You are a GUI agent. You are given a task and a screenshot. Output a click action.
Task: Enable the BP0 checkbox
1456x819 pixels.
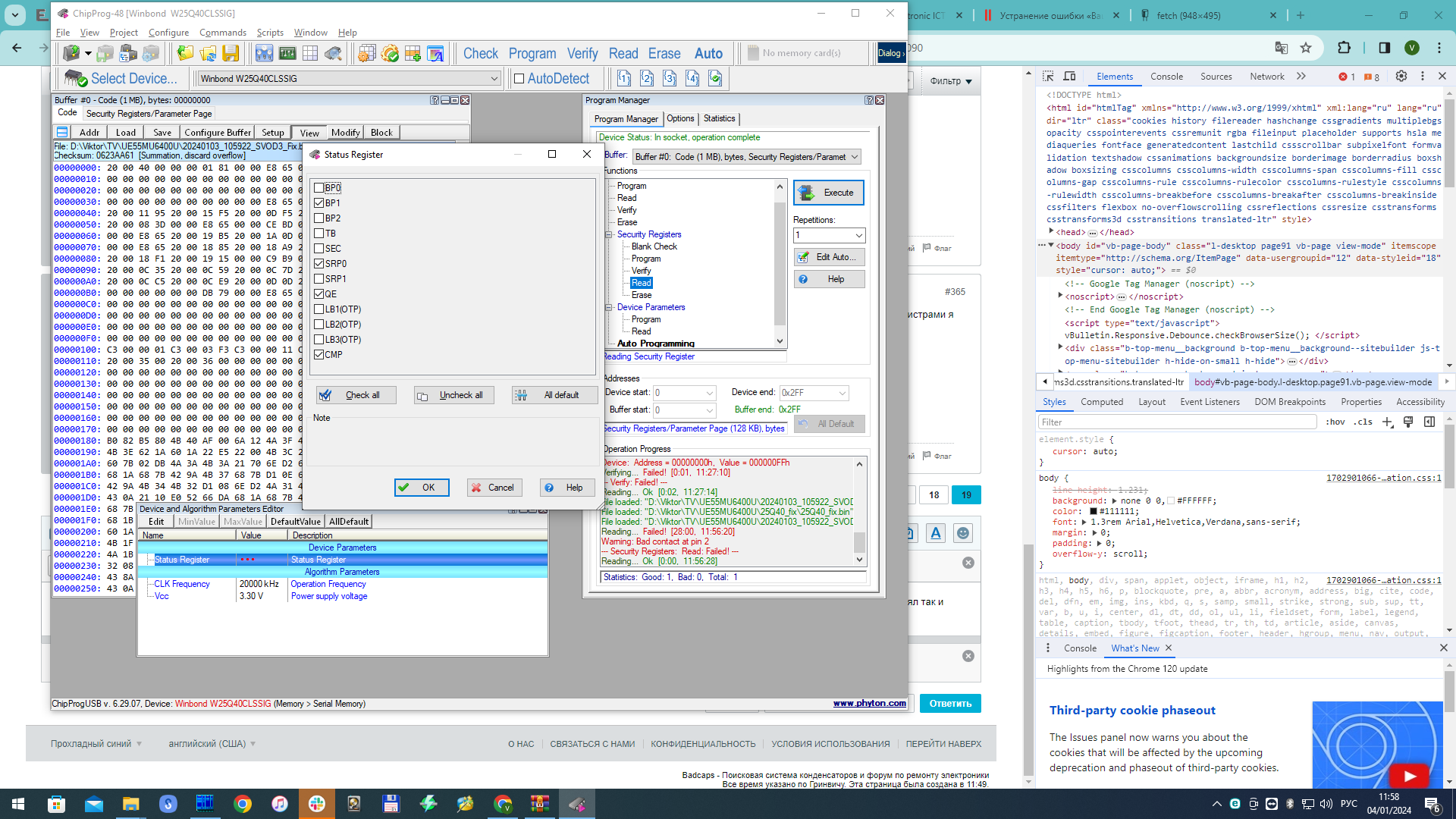319,187
